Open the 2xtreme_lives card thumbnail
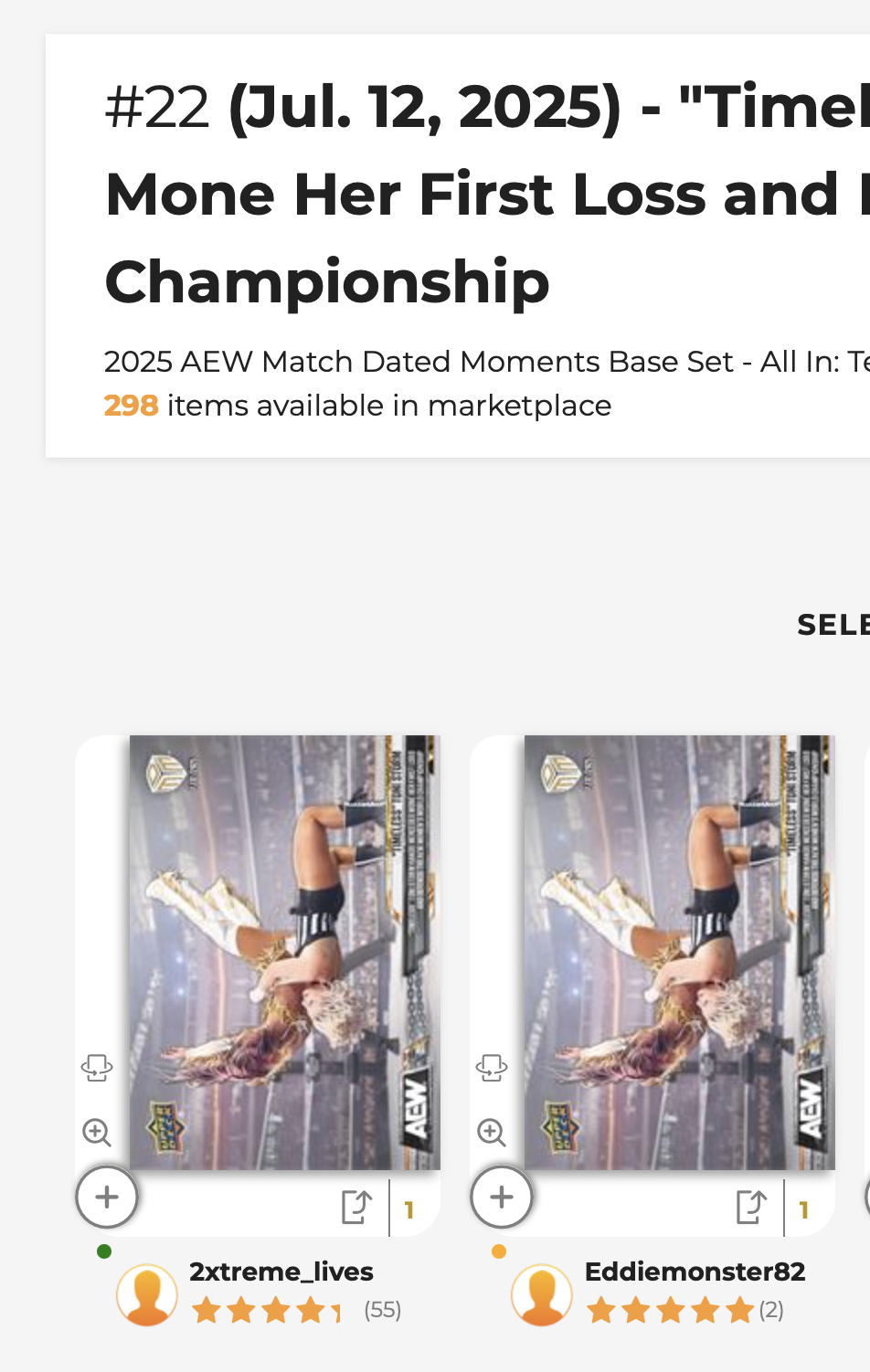 pos(285,953)
